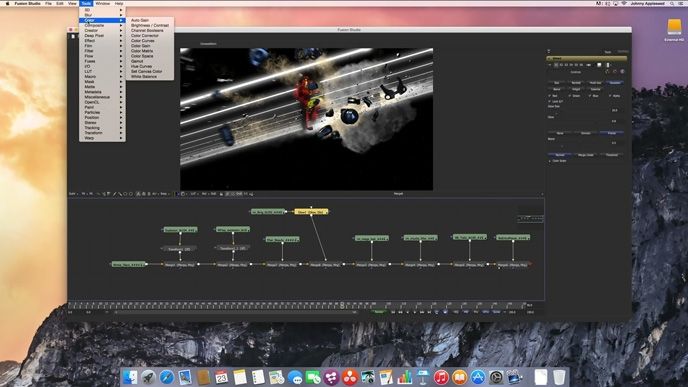Open Keynote podium icon in dock
The height and width of the screenshot is (387, 688).
pos(423,377)
